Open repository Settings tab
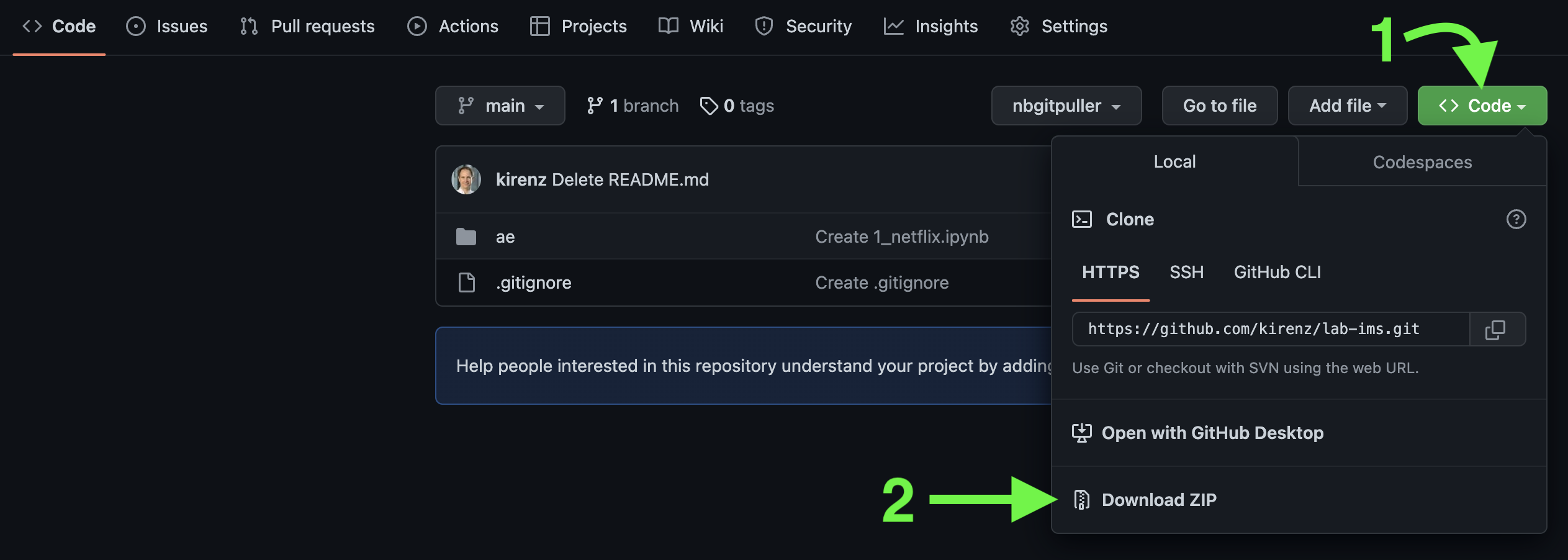Viewport: 1568px width, 560px height. tap(1058, 26)
